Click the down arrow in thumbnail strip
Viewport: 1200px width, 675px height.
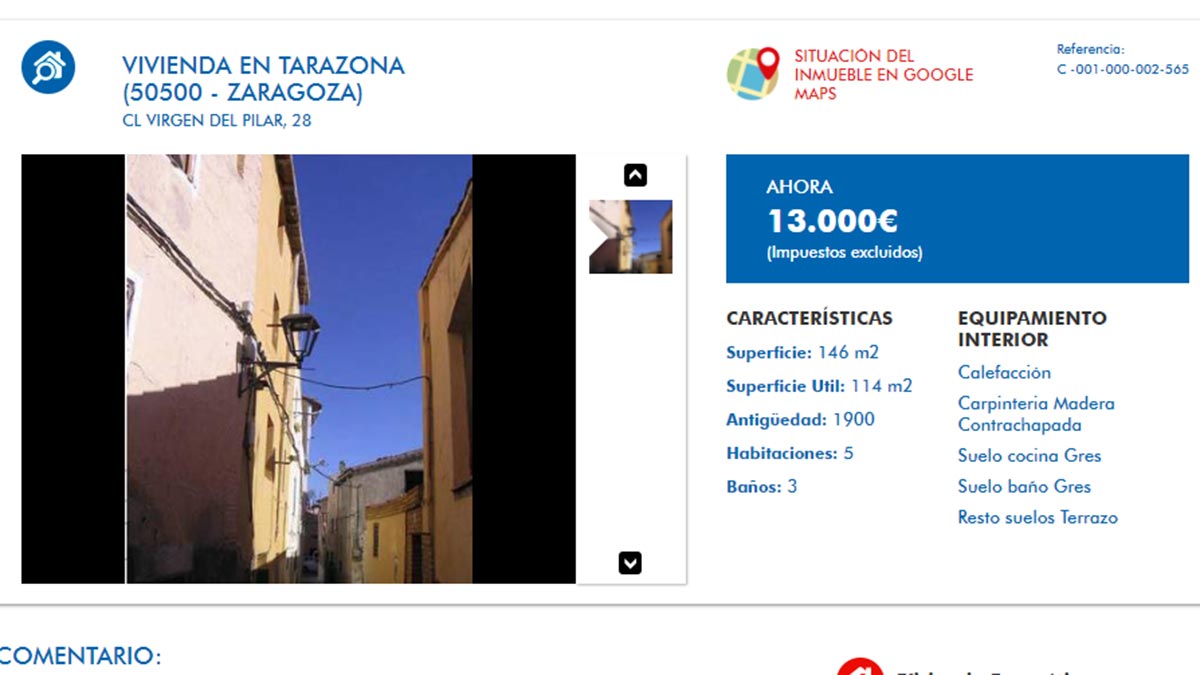click(x=630, y=563)
